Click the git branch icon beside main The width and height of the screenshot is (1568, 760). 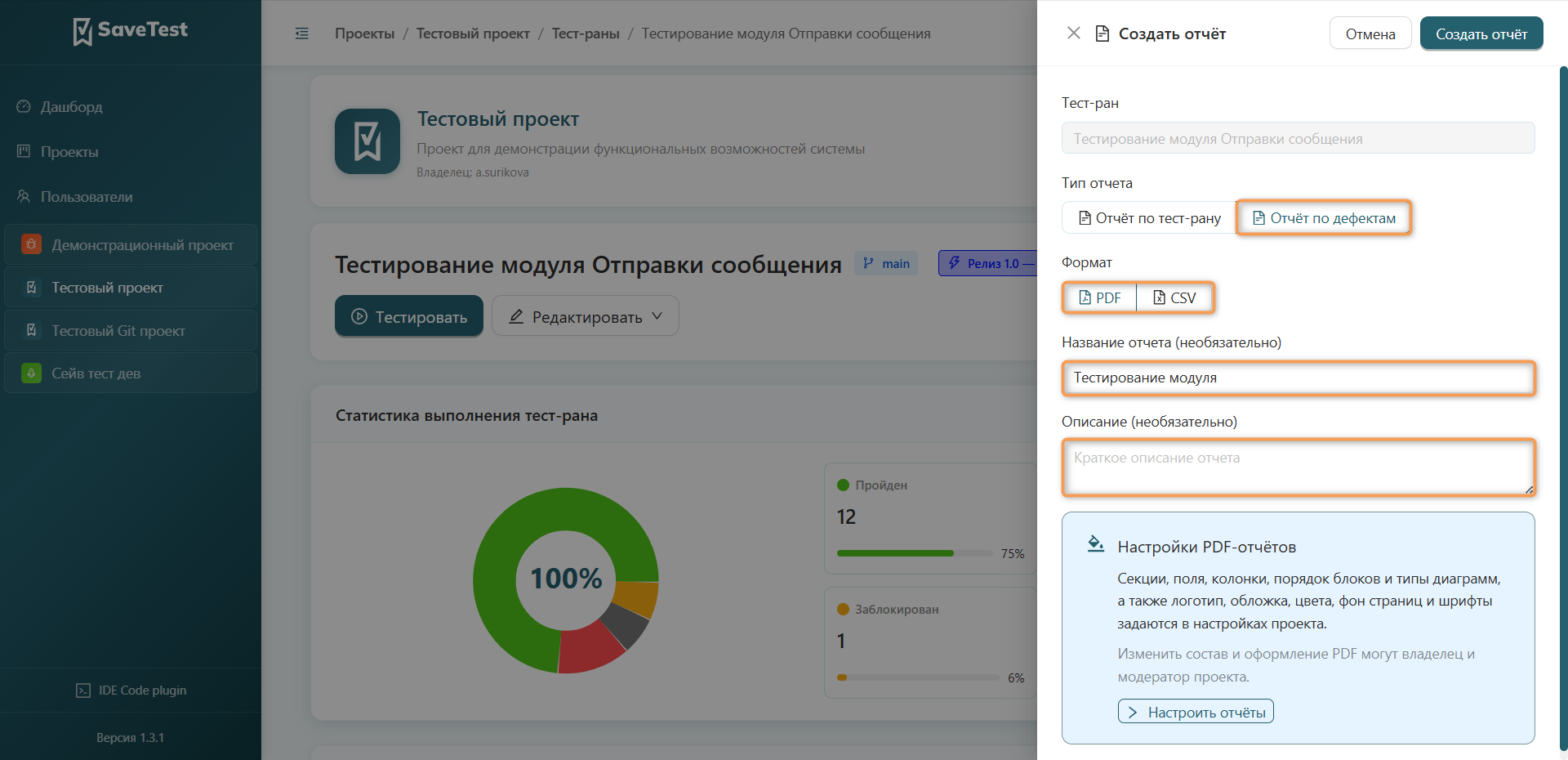coord(868,263)
